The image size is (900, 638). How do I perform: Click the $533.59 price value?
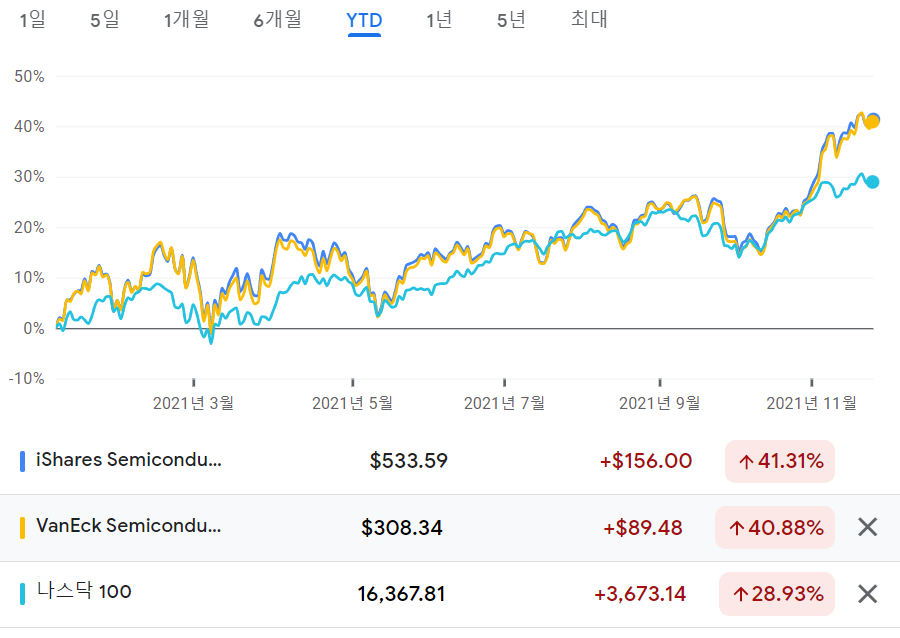tap(409, 461)
